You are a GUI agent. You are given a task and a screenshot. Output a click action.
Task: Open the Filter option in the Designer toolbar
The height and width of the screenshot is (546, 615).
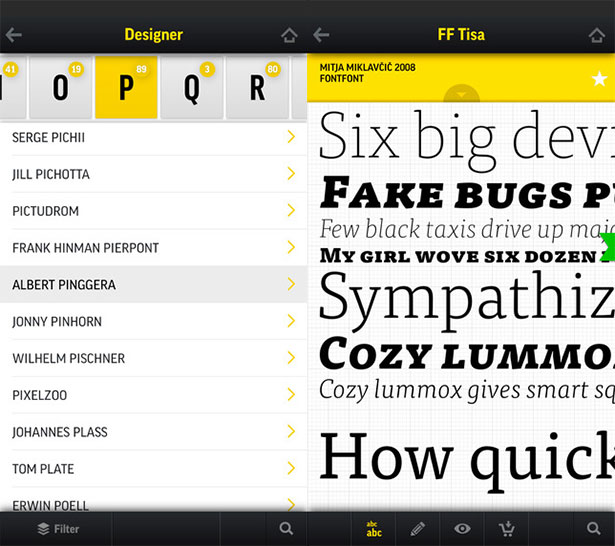pos(58,529)
